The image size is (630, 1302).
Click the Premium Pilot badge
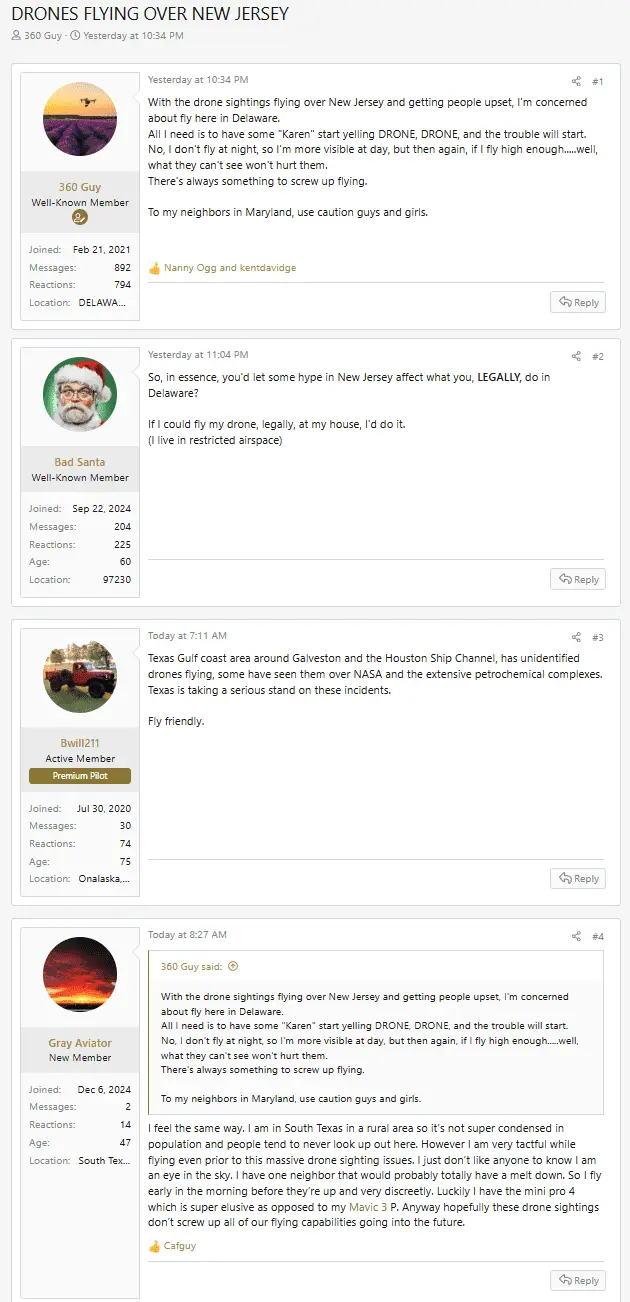(80, 776)
